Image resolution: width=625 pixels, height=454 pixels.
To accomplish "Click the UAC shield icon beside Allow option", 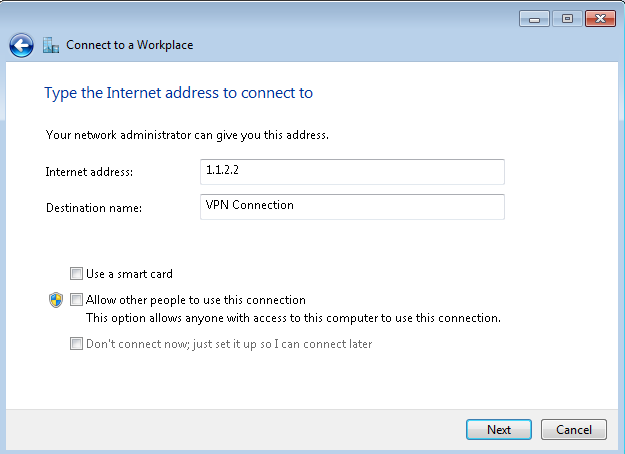I will pyautogui.click(x=56, y=300).
